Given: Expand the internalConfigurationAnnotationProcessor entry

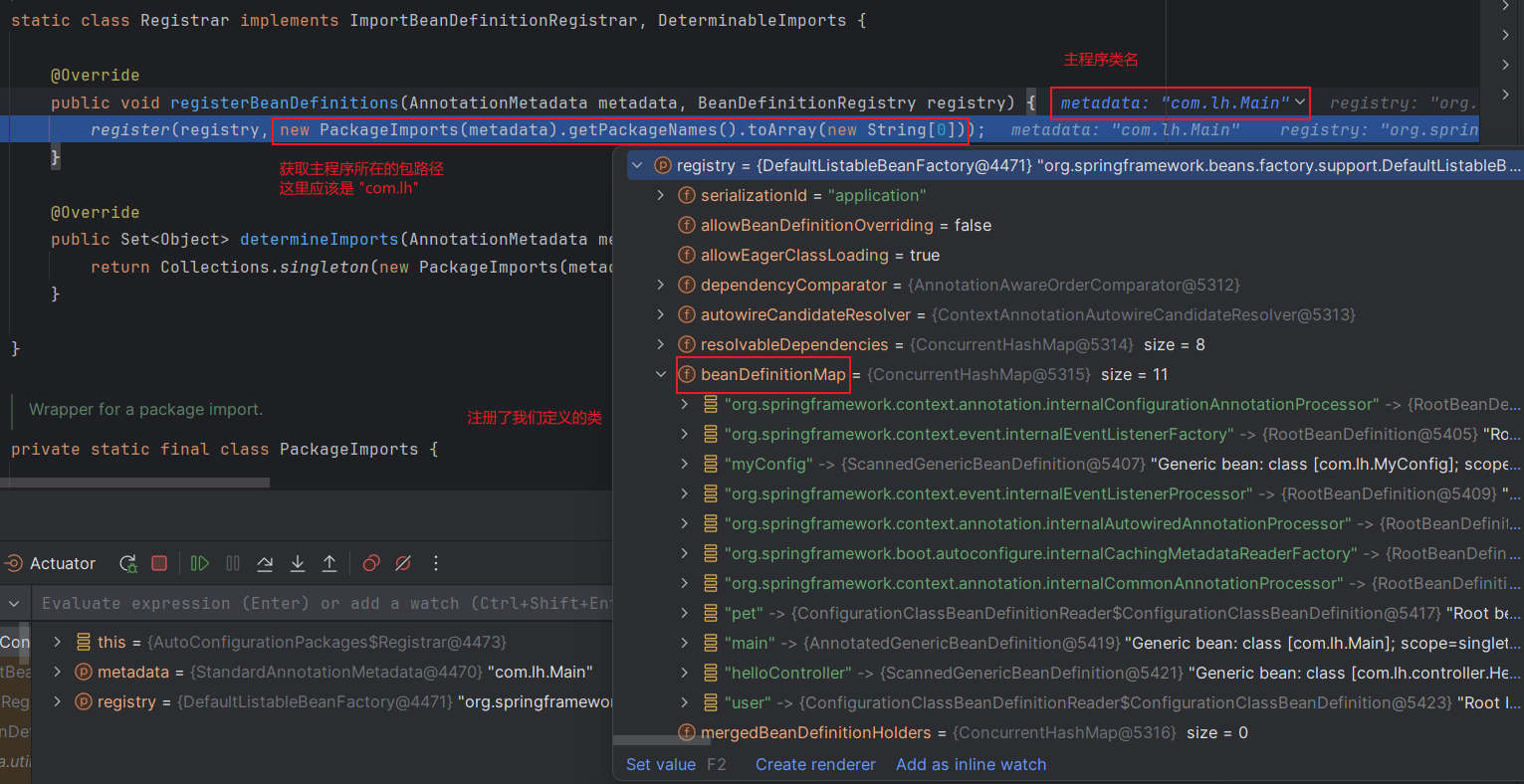Looking at the screenshot, I should [x=684, y=404].
